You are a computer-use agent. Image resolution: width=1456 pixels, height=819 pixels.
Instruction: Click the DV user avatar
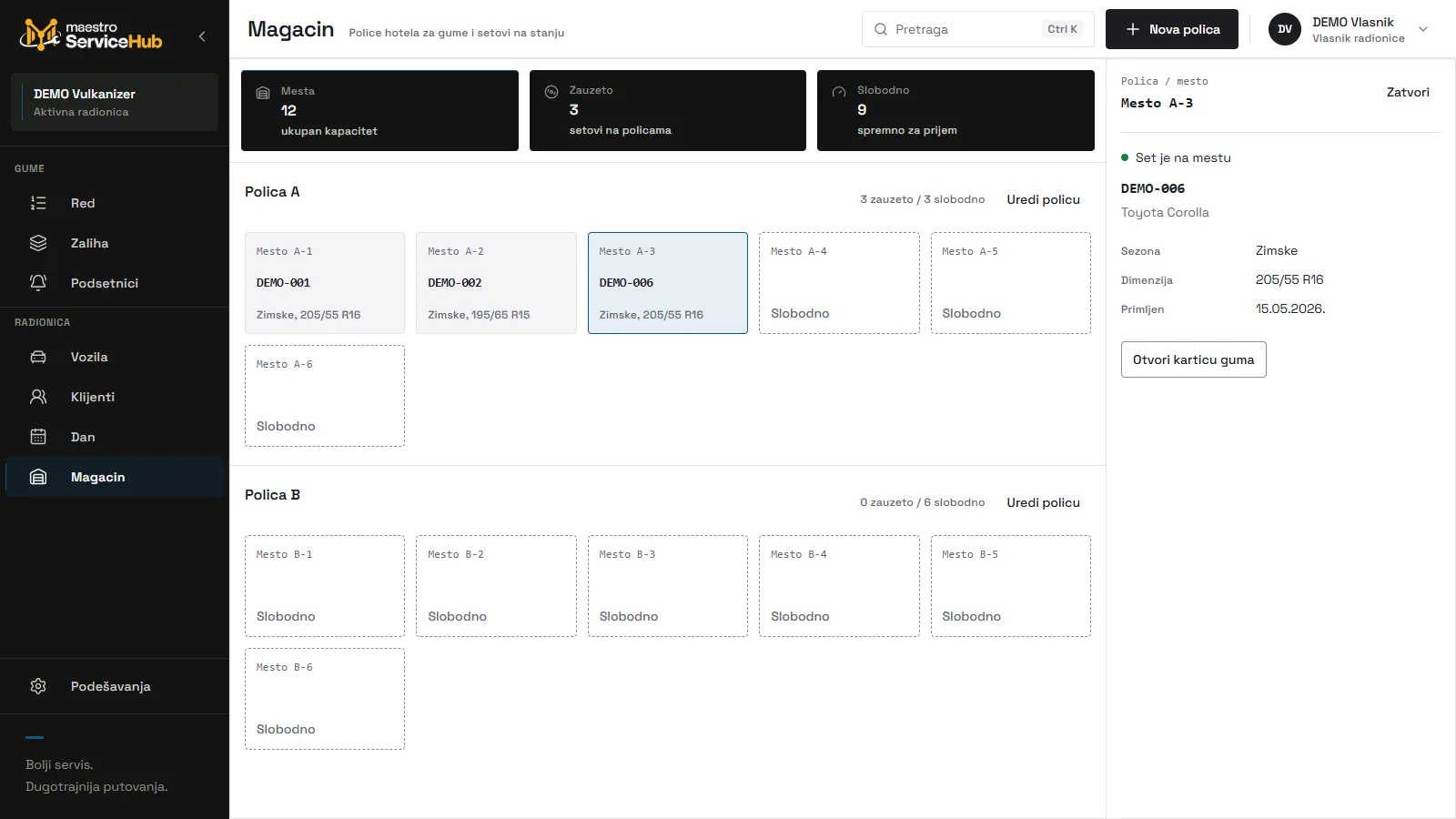[1285, 29]
